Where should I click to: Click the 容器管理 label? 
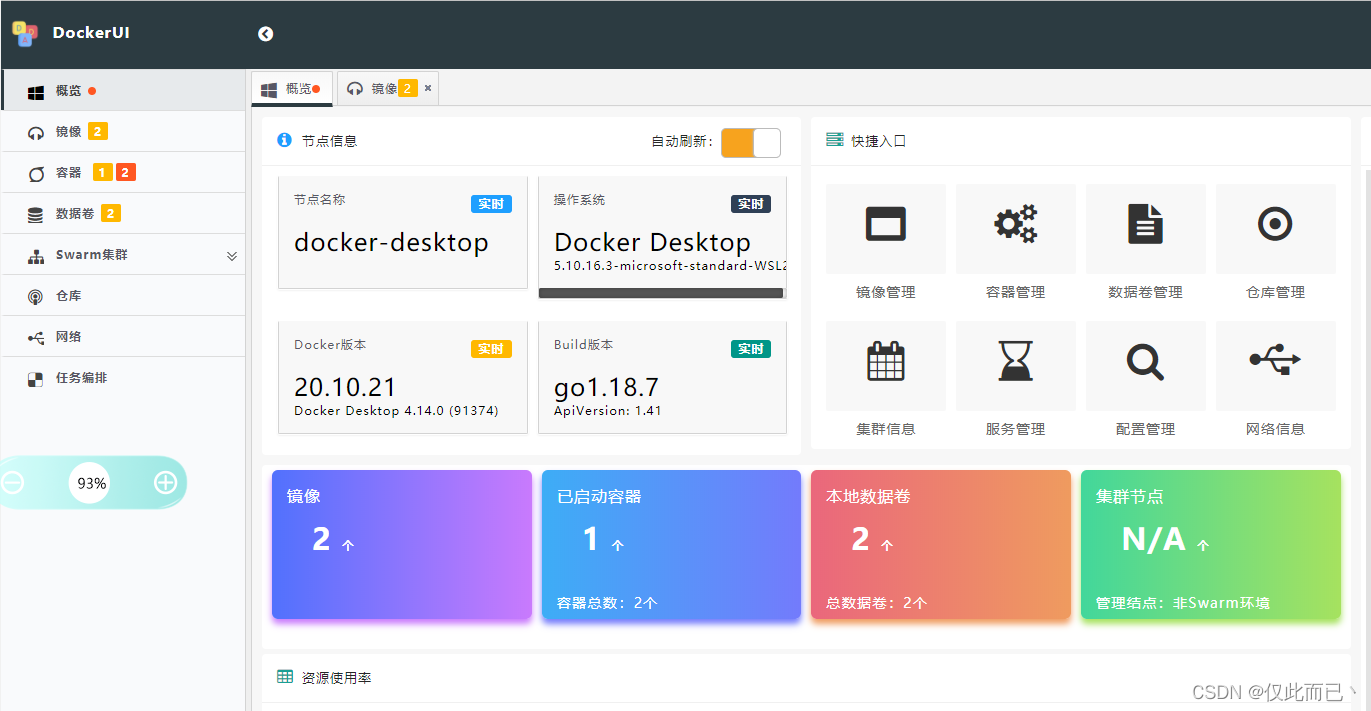click(x=1016, y=292)
